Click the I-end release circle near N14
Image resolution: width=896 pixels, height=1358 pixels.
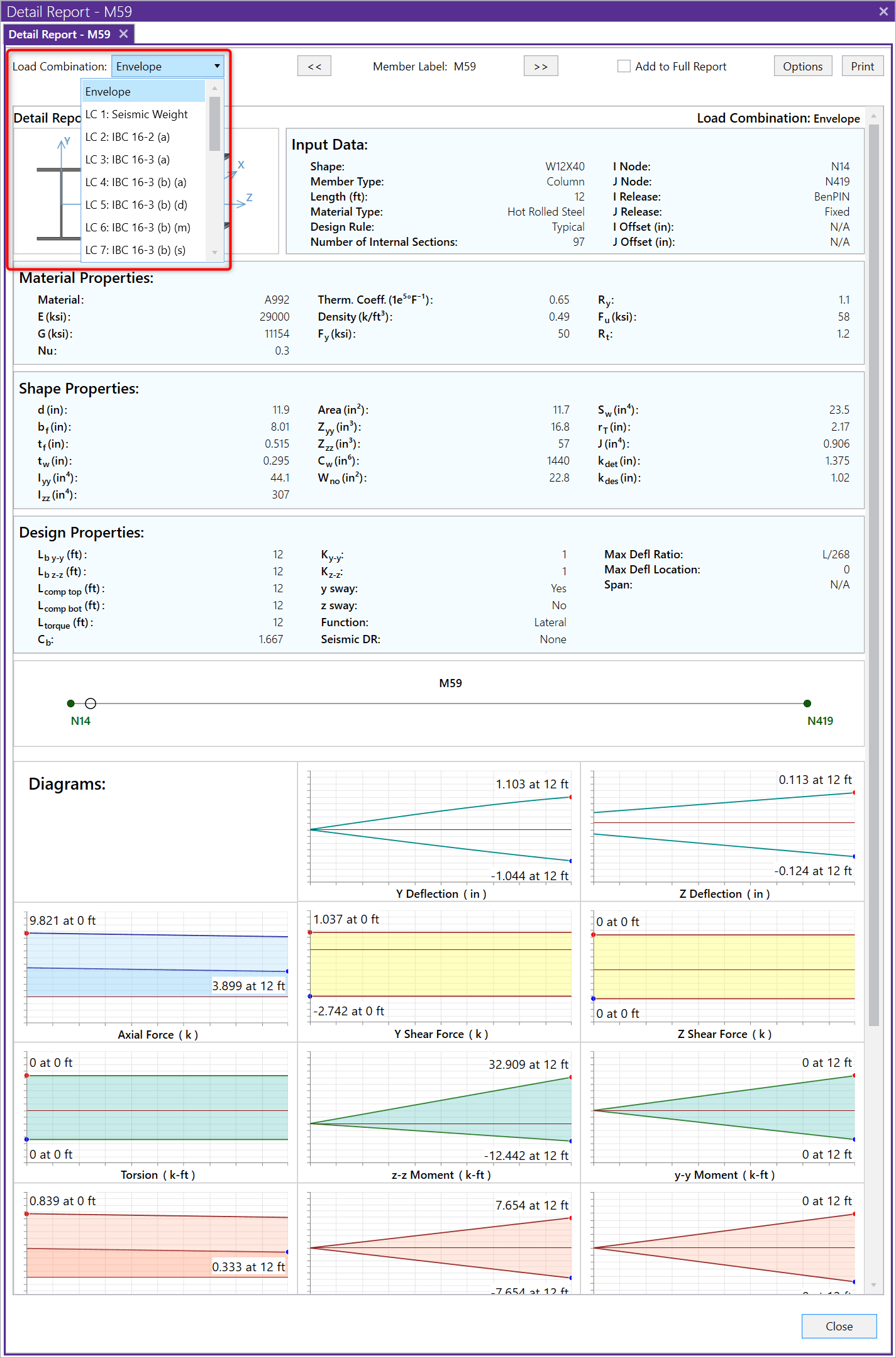click(91, 704)
